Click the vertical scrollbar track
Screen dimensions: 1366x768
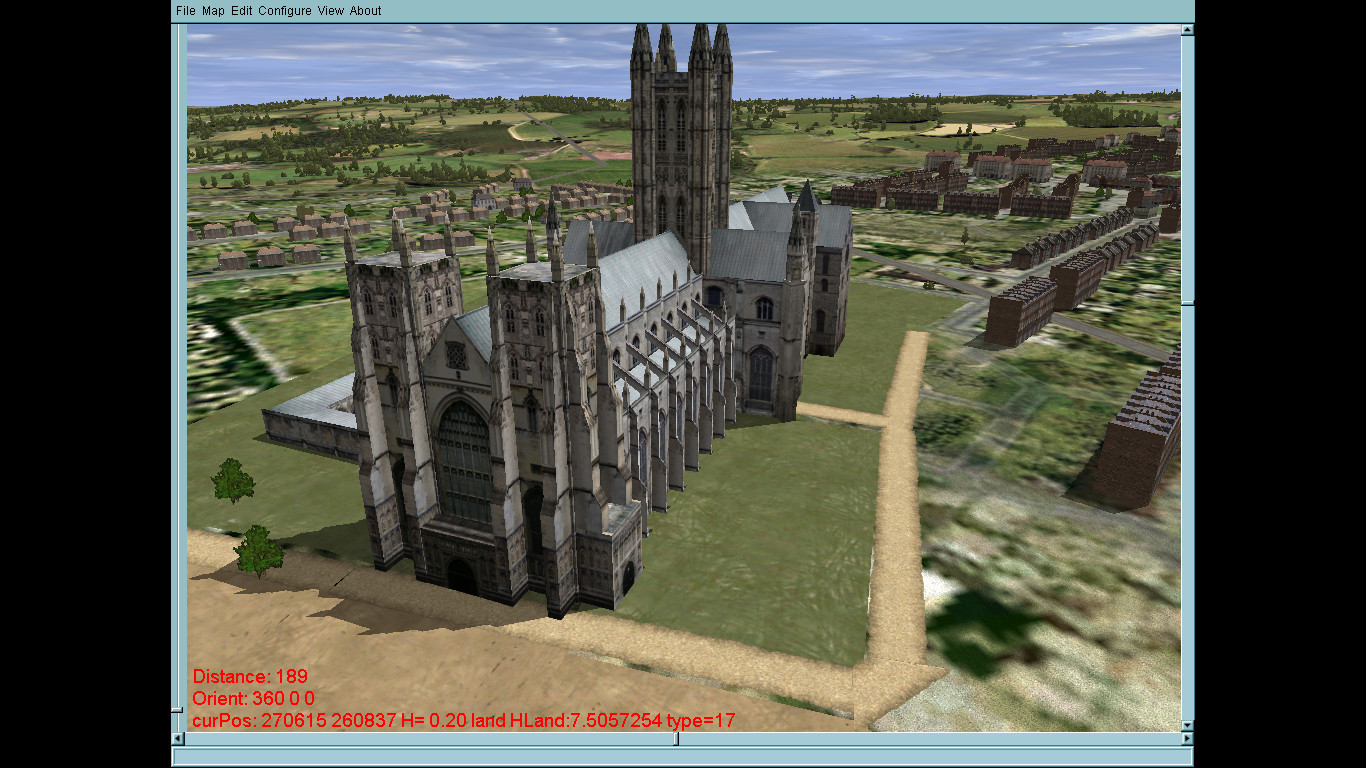click(1188, 378)
